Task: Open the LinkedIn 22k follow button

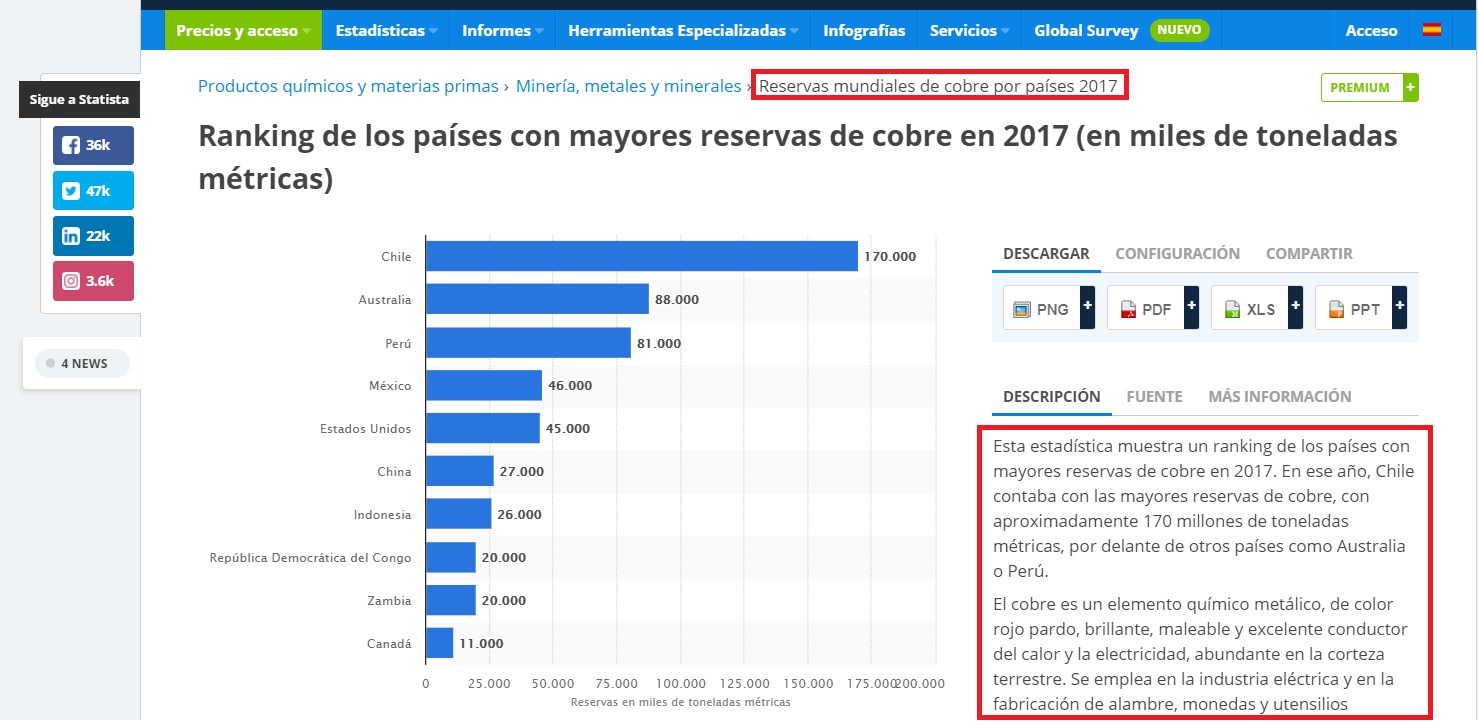Action: click(93, 236)
